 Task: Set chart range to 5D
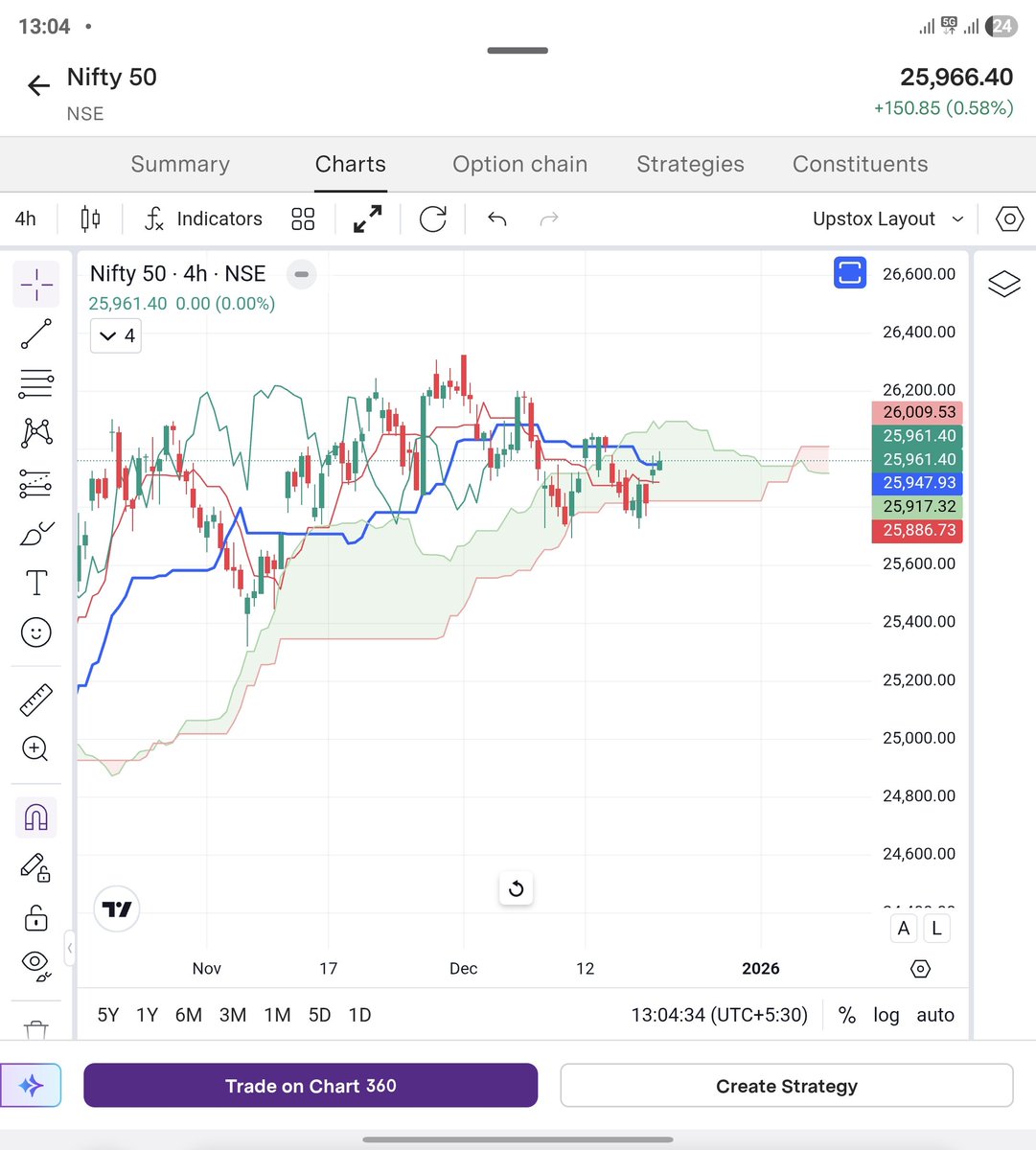(319, 1015)
